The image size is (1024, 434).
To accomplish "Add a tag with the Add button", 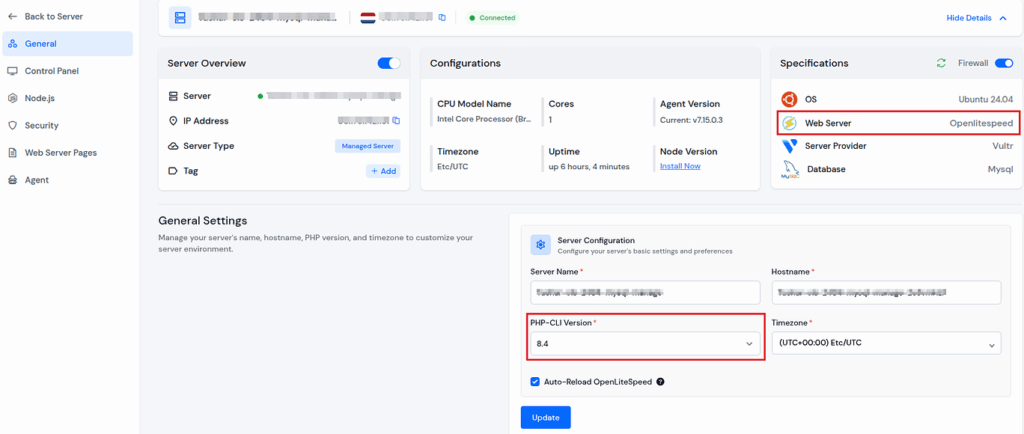I will click(x=383, y=171).
